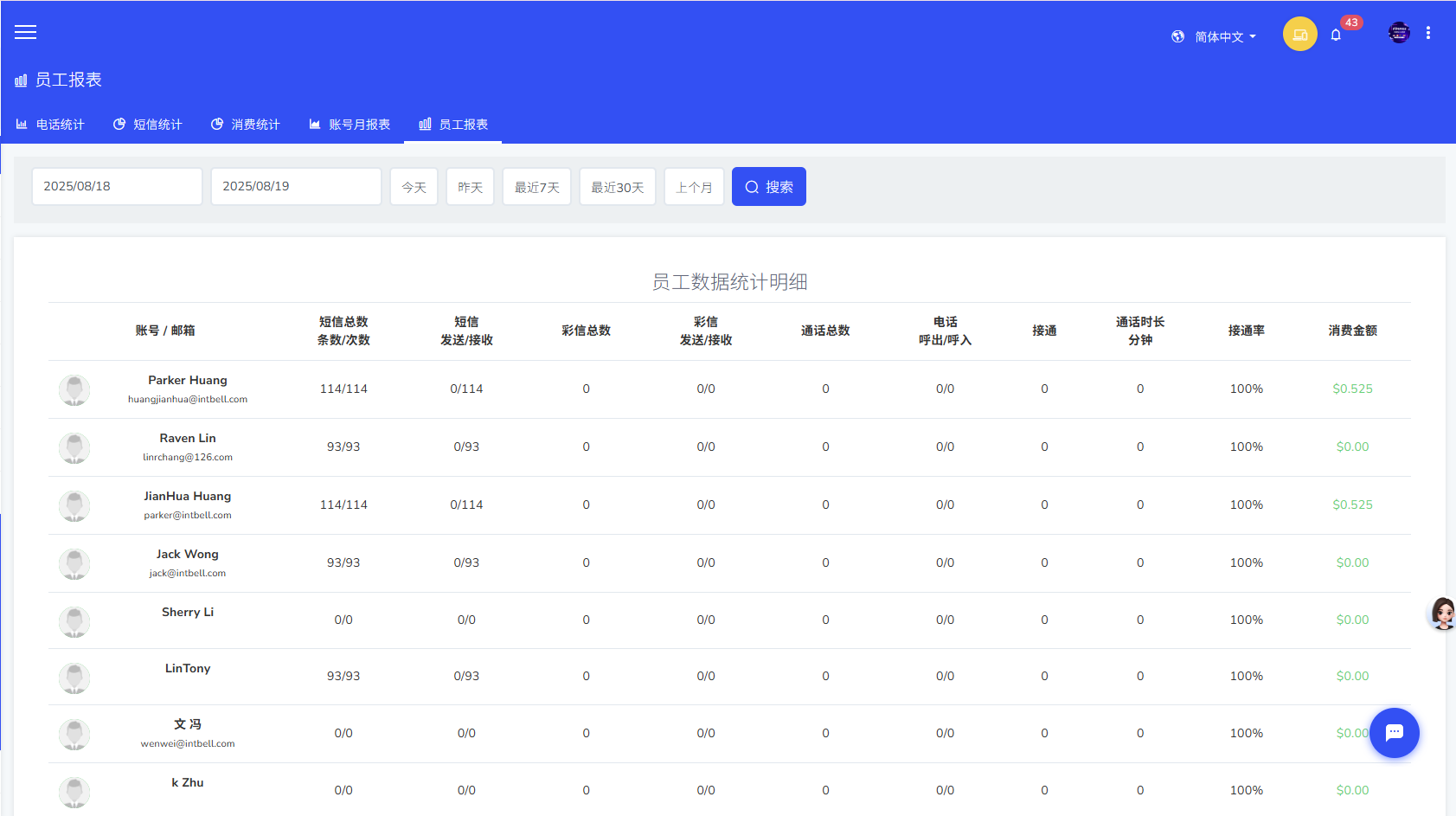Click the customer support agent avatar
The image size is (1456, 816).
pos(1442,614)
